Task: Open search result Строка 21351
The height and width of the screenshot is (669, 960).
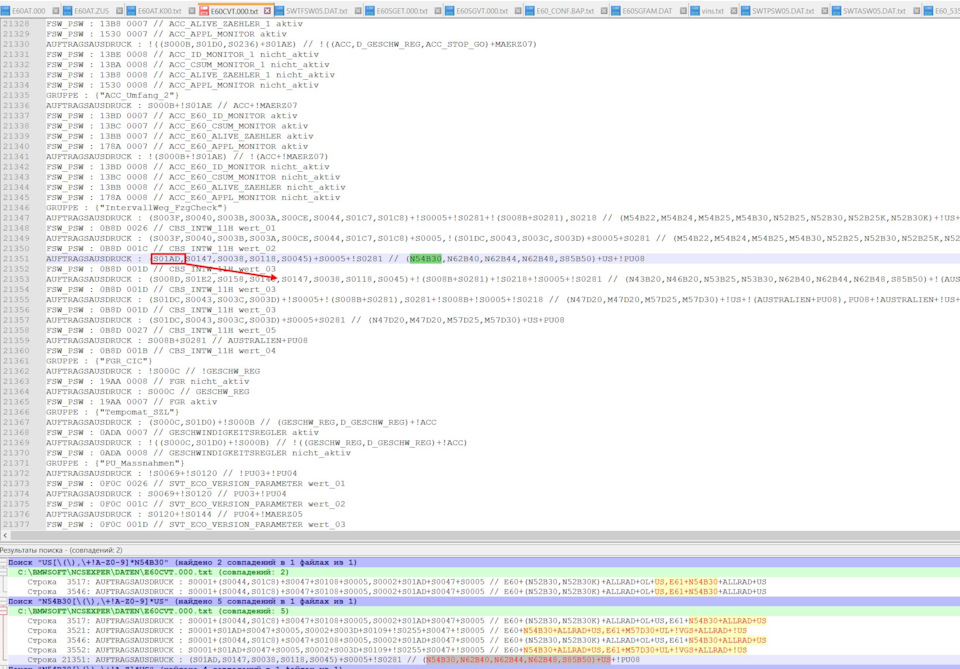Action: tap(333, 660)
